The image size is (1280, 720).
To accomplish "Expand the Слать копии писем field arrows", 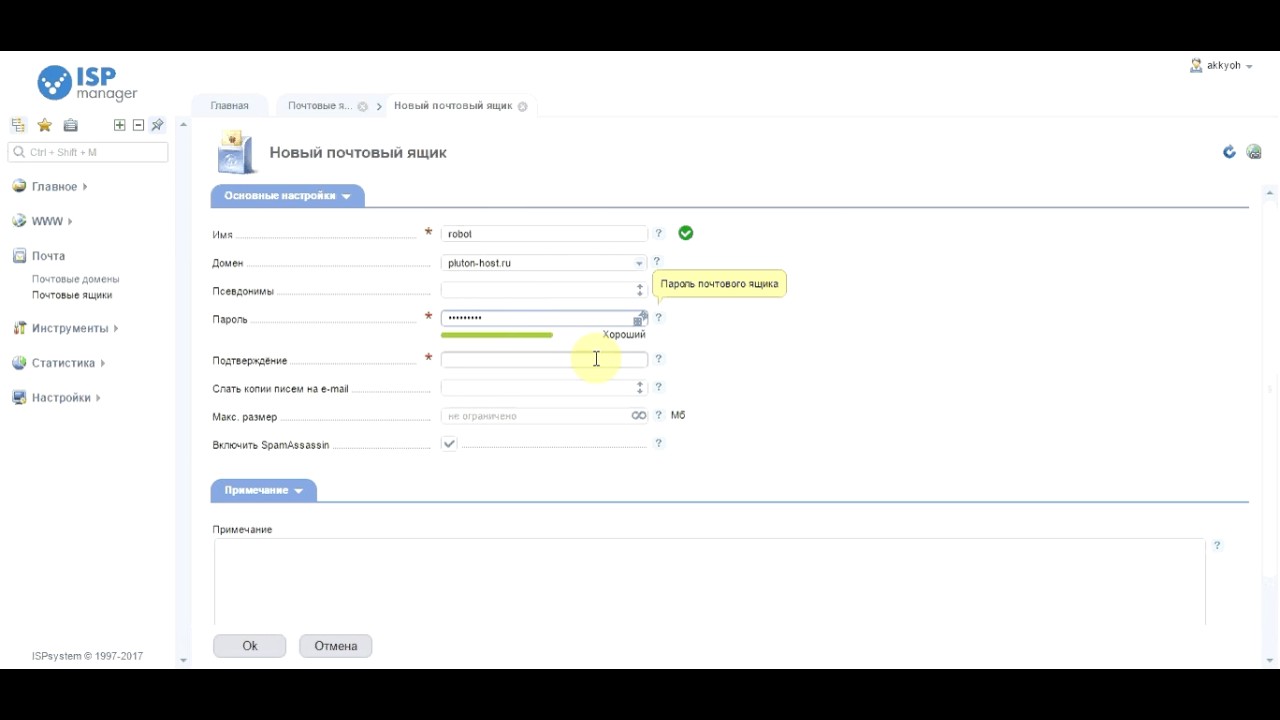I will pos(640,387).
